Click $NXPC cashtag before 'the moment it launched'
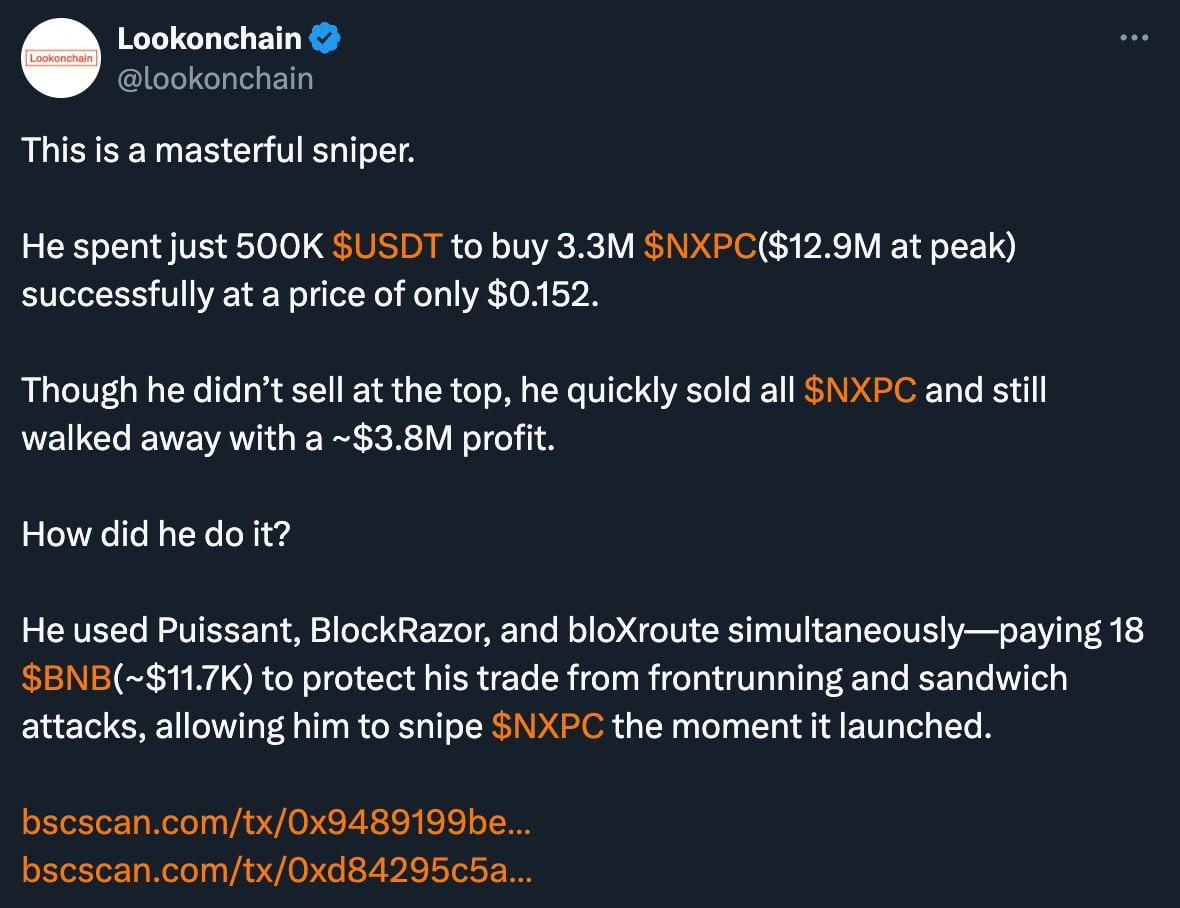Image resolution: width=1180 pixels, height=908 pixels. pos(547,726)
